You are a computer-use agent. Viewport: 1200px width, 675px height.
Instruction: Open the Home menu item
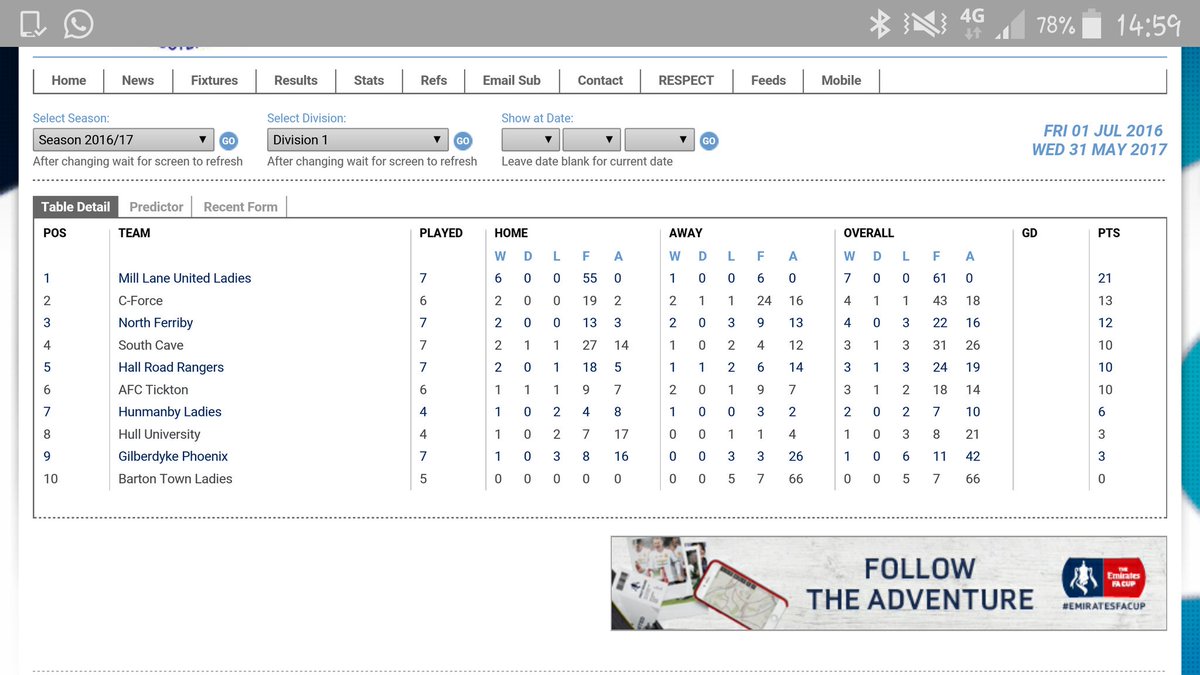(x=69, y=80)
